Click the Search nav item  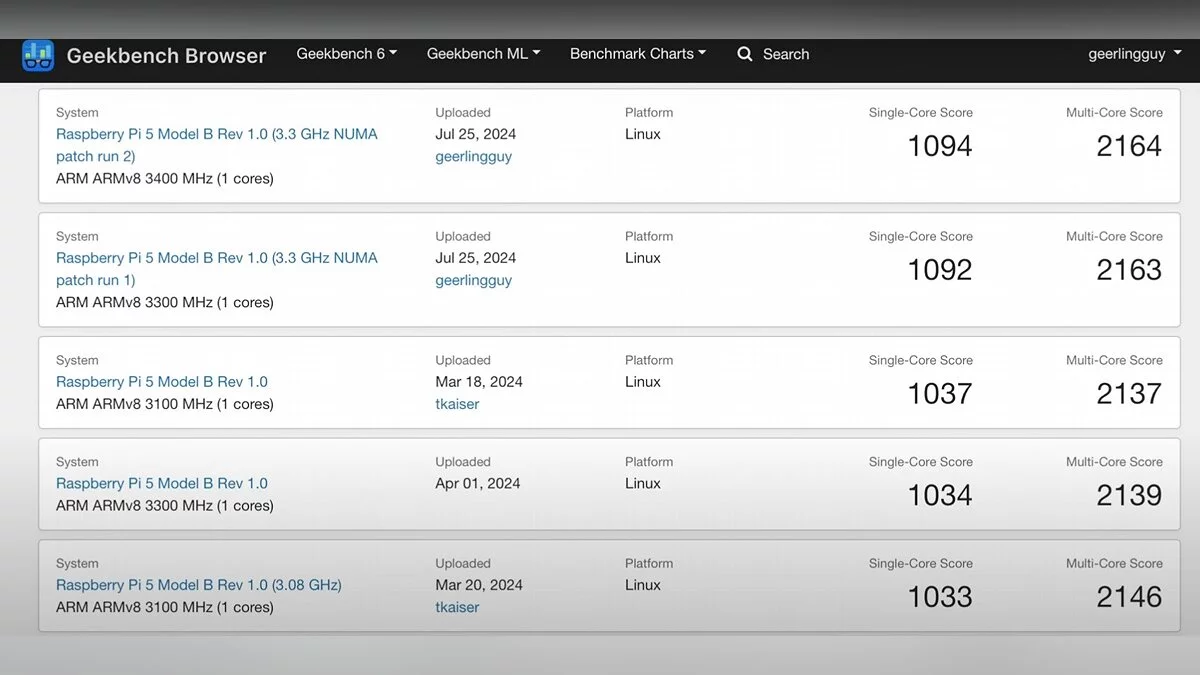coord(785,54)
